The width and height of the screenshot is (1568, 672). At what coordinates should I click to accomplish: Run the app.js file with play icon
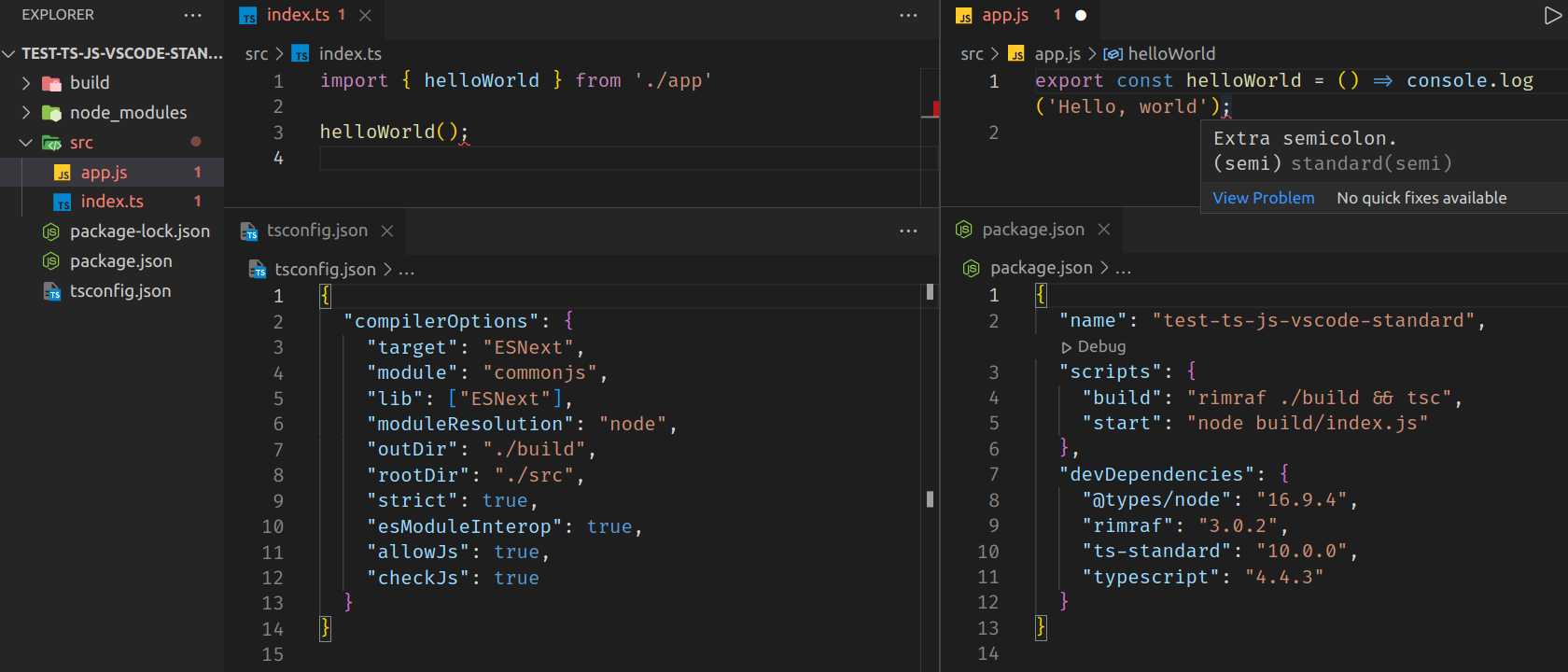[x=1553, y=15]
